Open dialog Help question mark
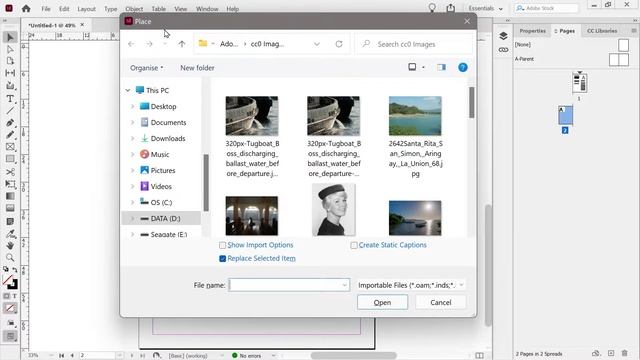The width and height of the screenshot is (640, 360). pos(462,67)
